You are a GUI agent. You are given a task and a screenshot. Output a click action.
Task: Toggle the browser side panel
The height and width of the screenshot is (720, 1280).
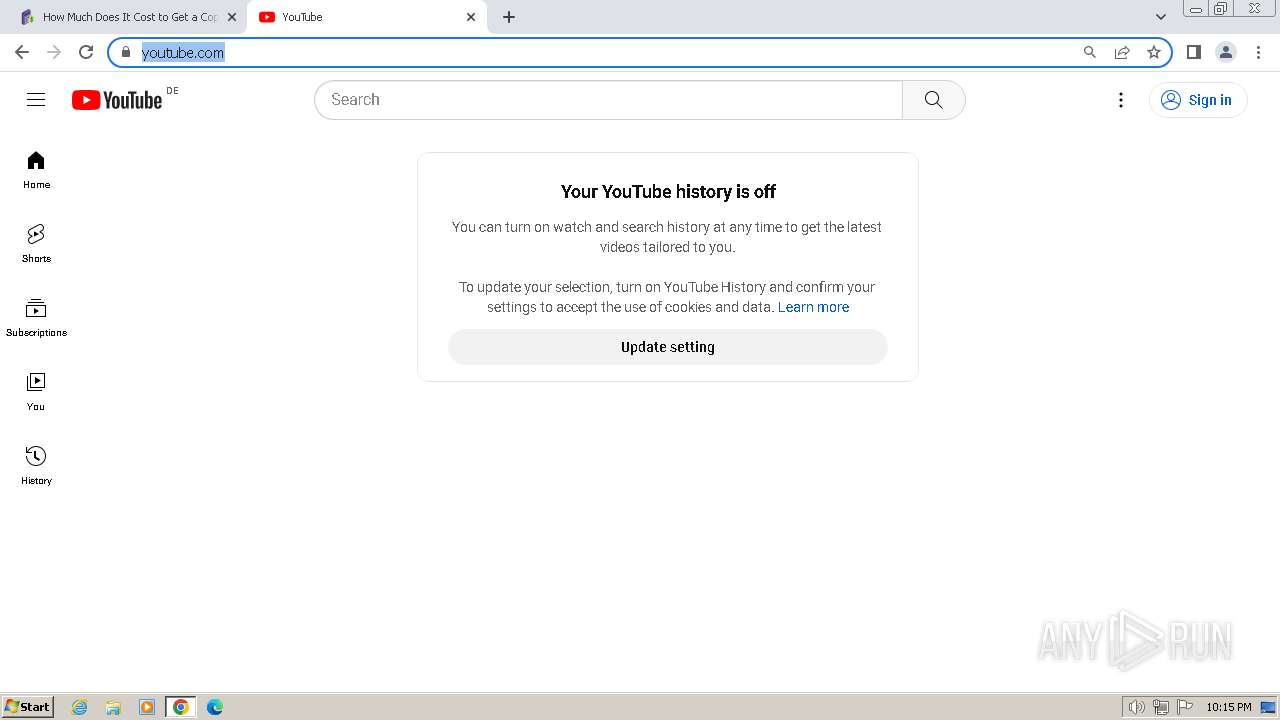click(1193, 52)
